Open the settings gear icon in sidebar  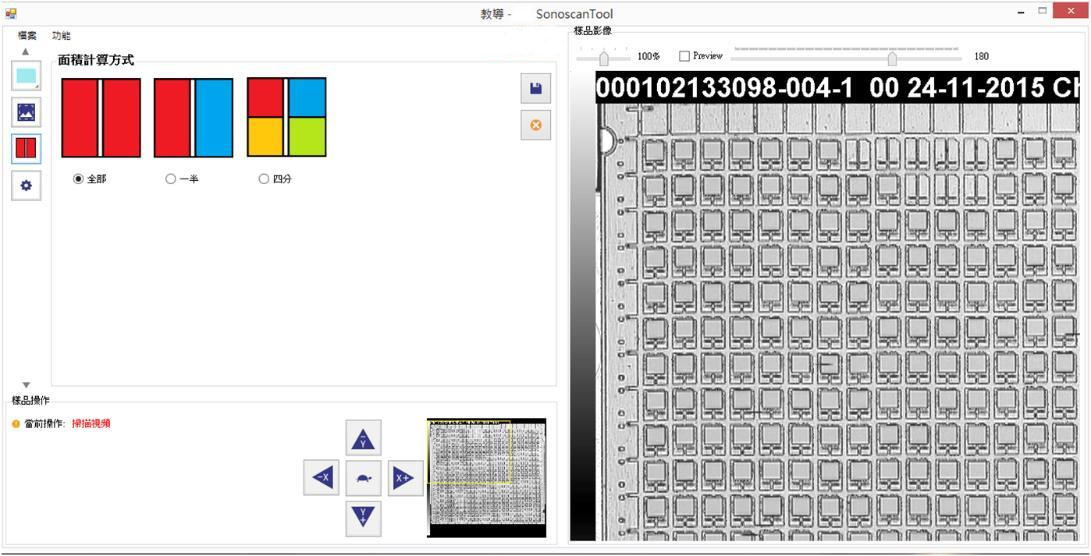click(x=26, y=185)
